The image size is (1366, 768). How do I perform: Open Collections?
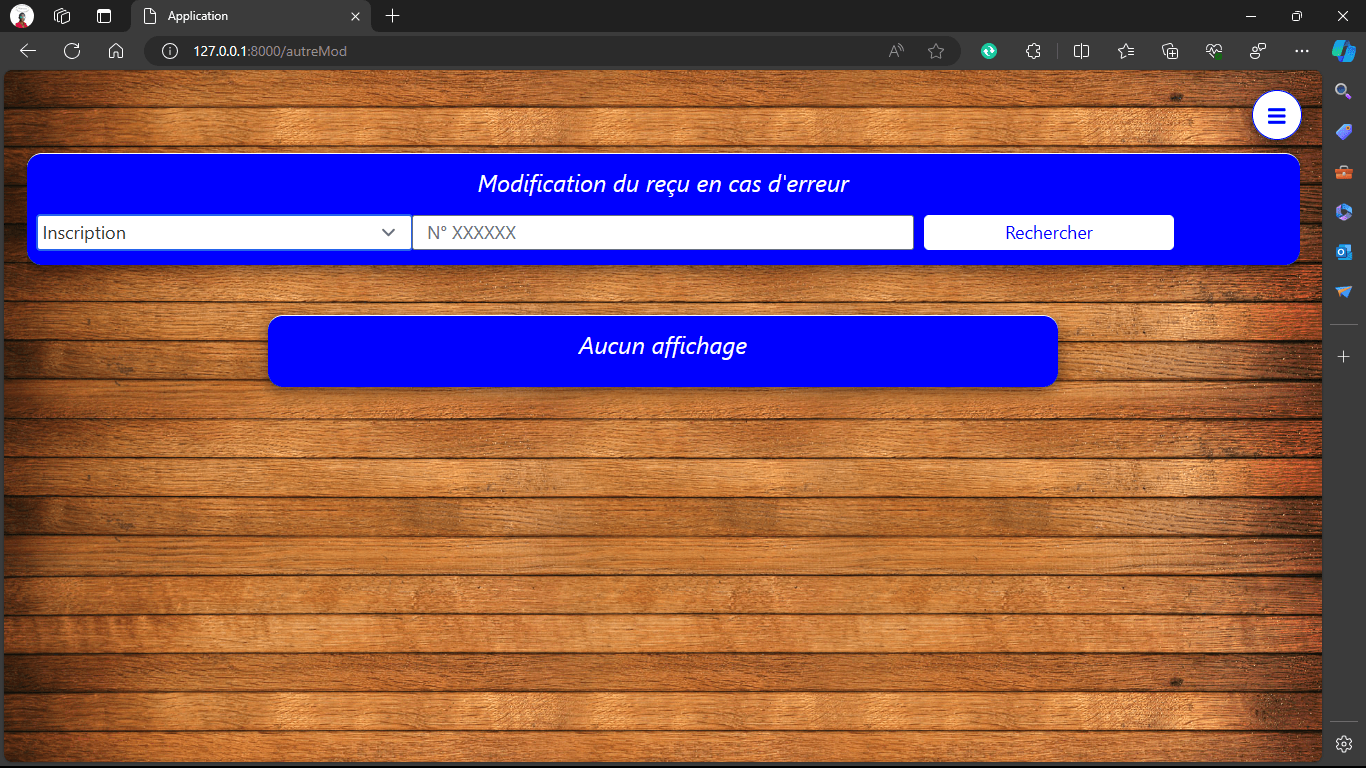pyautogui.click(x=1170, y=51)
